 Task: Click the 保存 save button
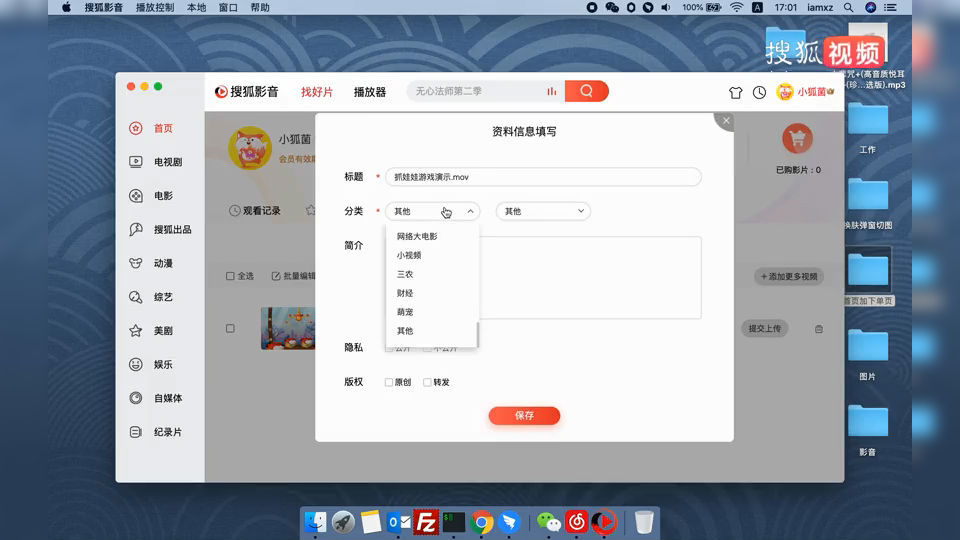click(524, 416)
